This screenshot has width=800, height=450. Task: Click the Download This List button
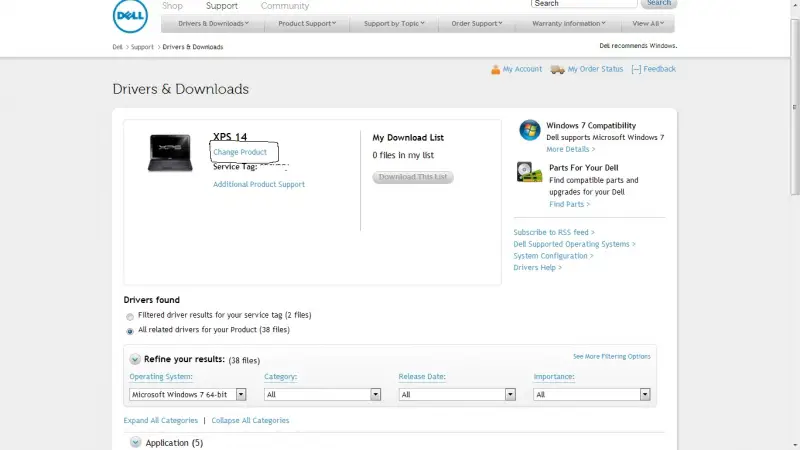[x=413, y=177]
